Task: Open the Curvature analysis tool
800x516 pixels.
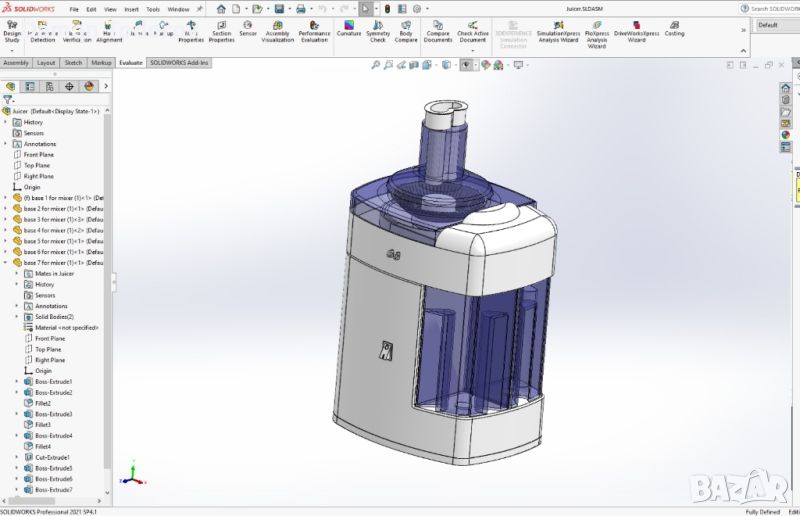Action: [349, 28]
